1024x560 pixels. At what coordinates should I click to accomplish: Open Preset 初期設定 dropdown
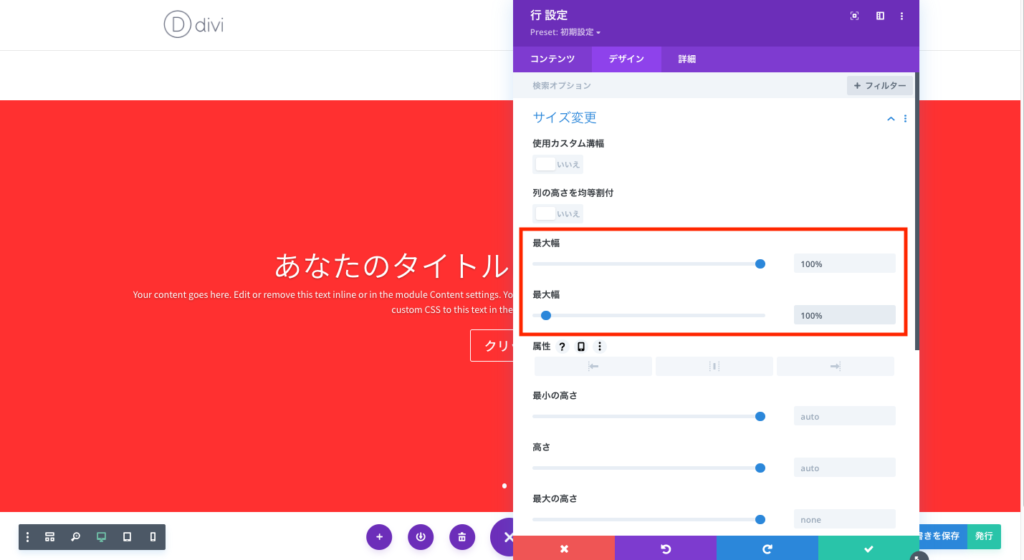coord(565,32)
